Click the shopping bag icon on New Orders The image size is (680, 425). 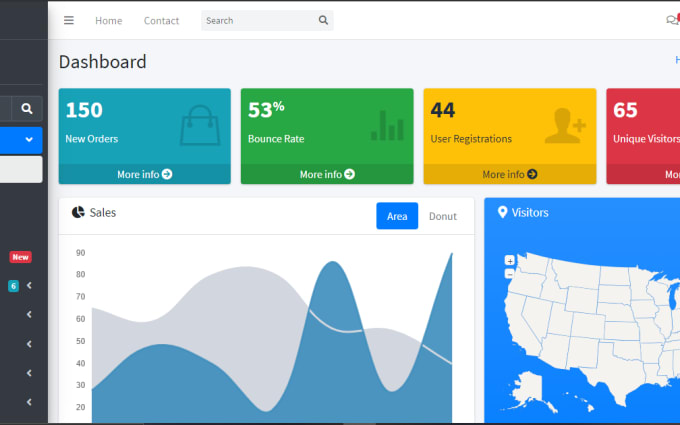[x=200, y=125]
